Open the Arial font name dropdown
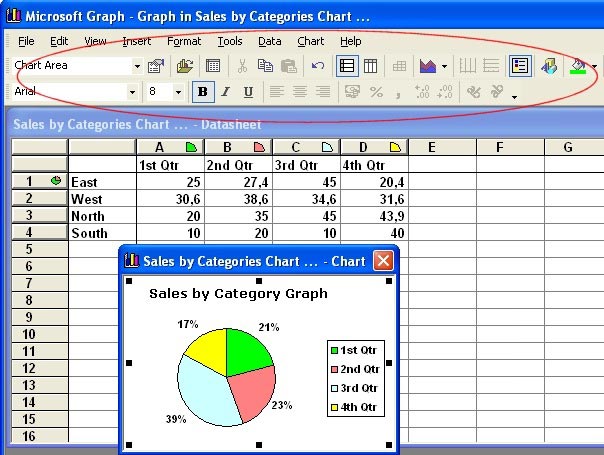This screenshot has width=604, height=455. coord(132,92)
